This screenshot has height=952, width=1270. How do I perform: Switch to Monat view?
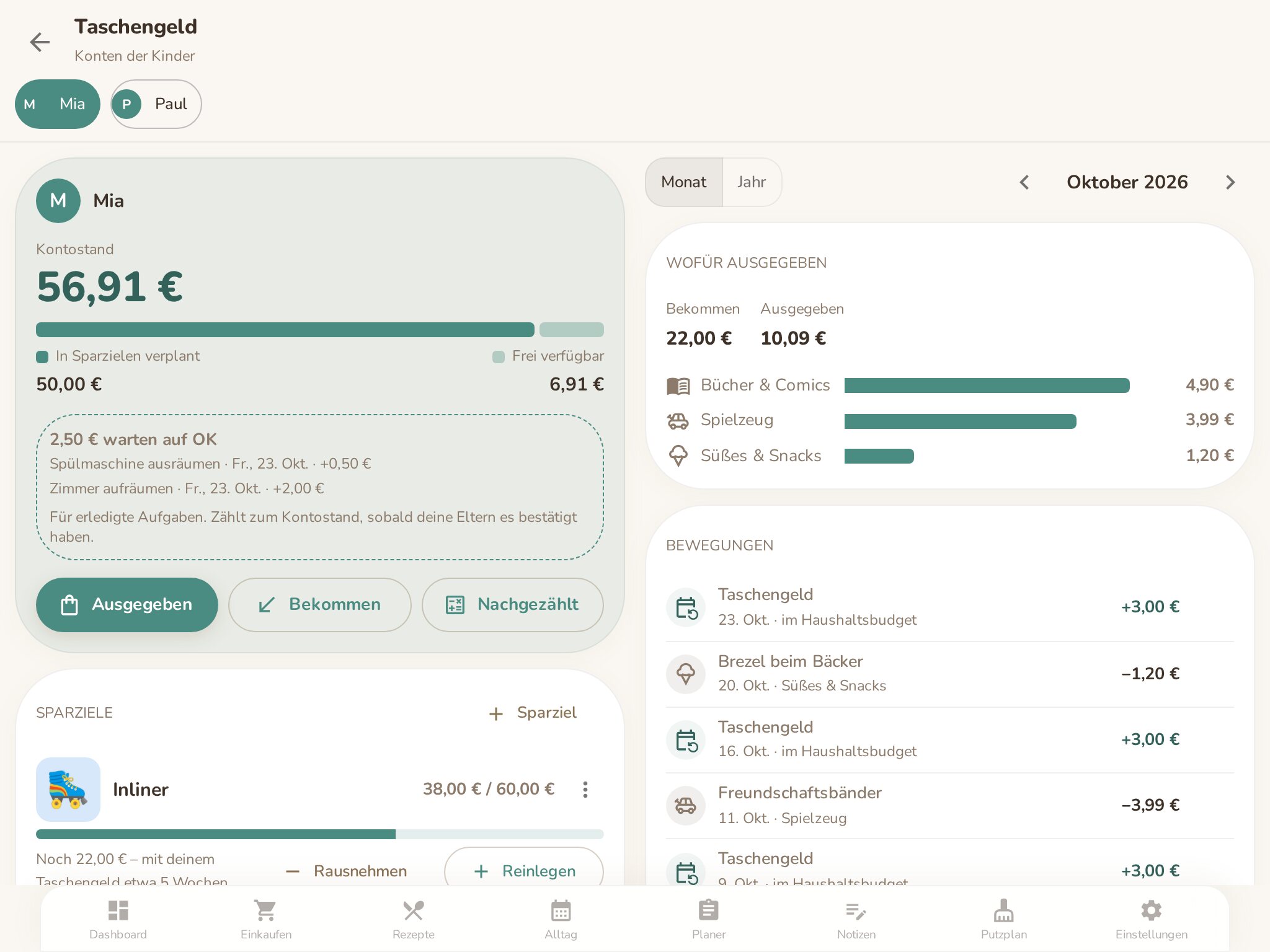pyautogui.click(x=684, y=182)
